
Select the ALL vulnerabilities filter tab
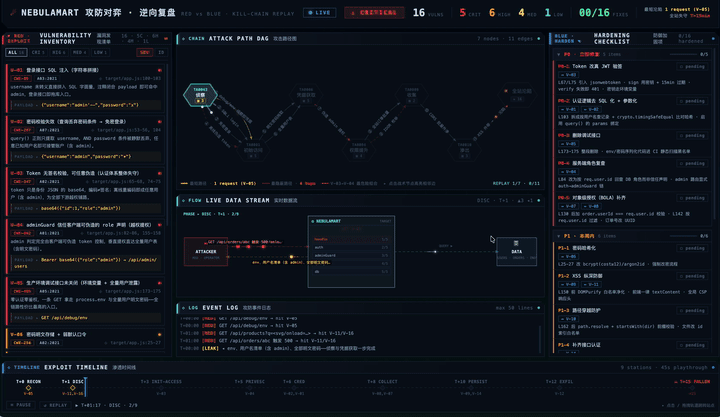point(16,52)
